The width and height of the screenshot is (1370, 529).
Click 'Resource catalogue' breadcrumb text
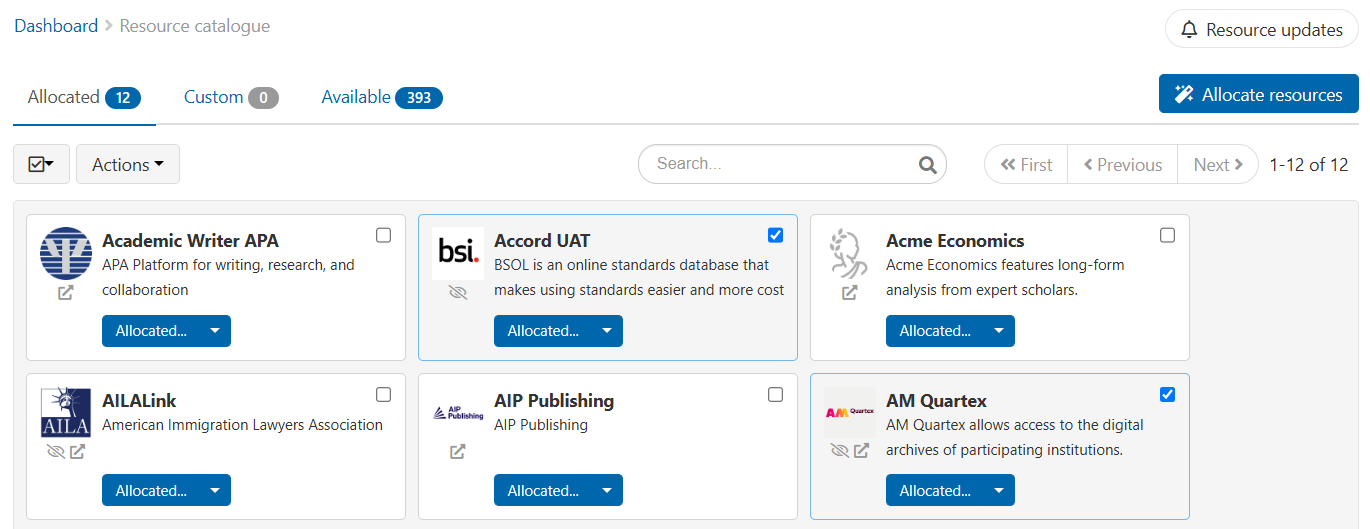195,26
